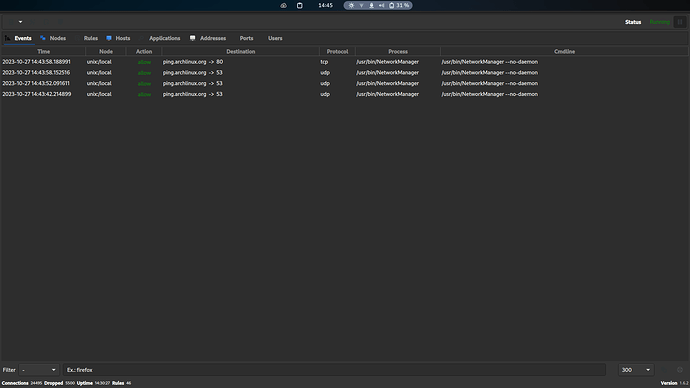Click the Nodes tab icon

click(43, 38)
